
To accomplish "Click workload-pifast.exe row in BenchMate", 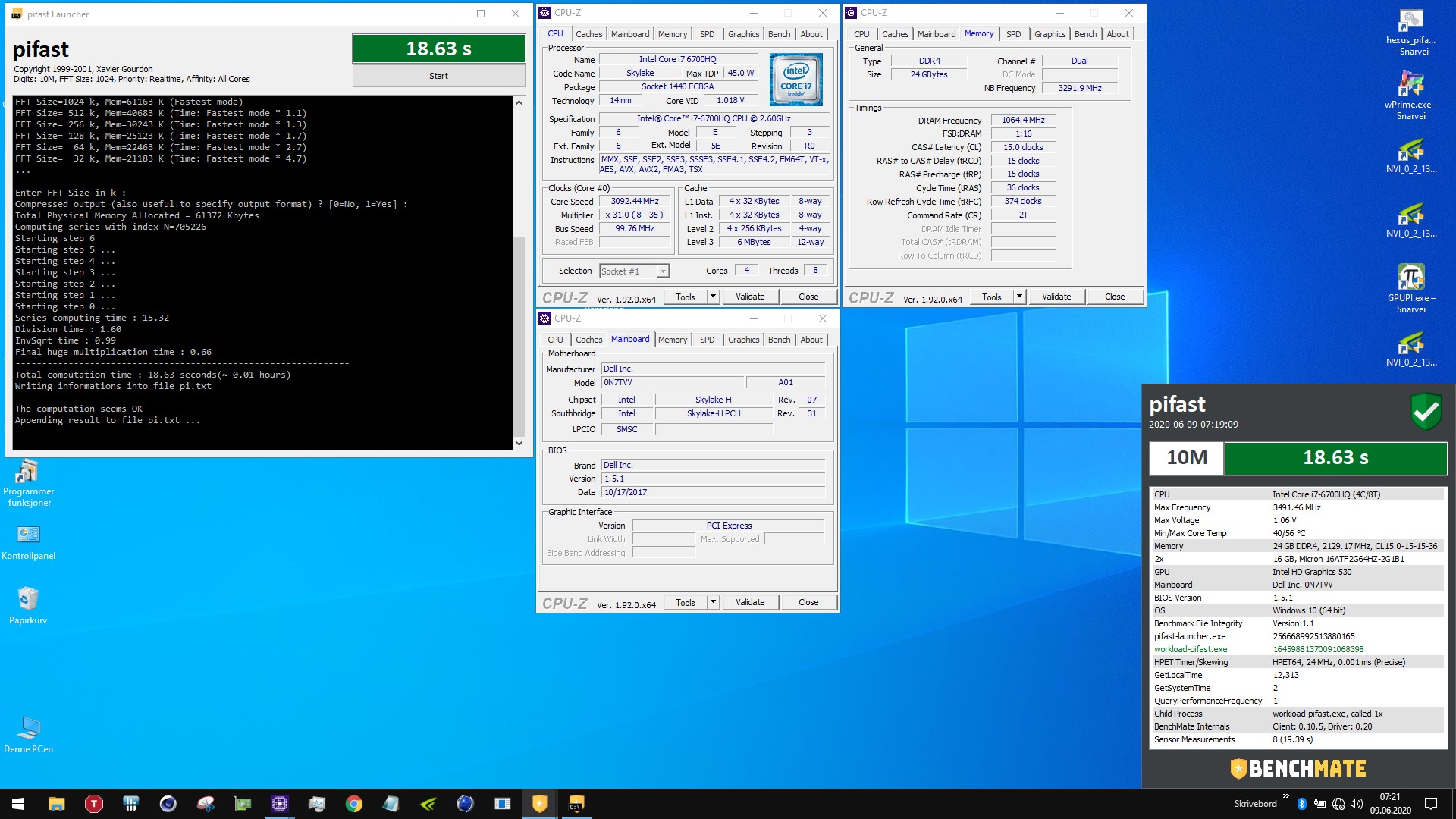I will [1297, 649].
